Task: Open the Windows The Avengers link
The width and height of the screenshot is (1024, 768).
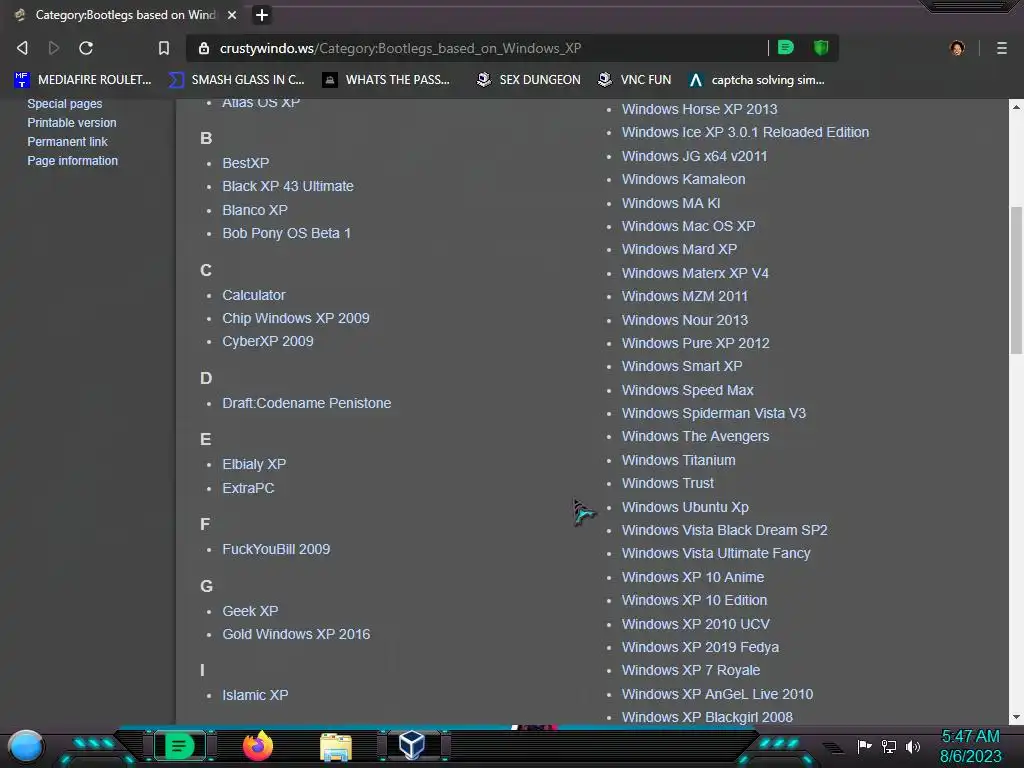Action: 696,436
